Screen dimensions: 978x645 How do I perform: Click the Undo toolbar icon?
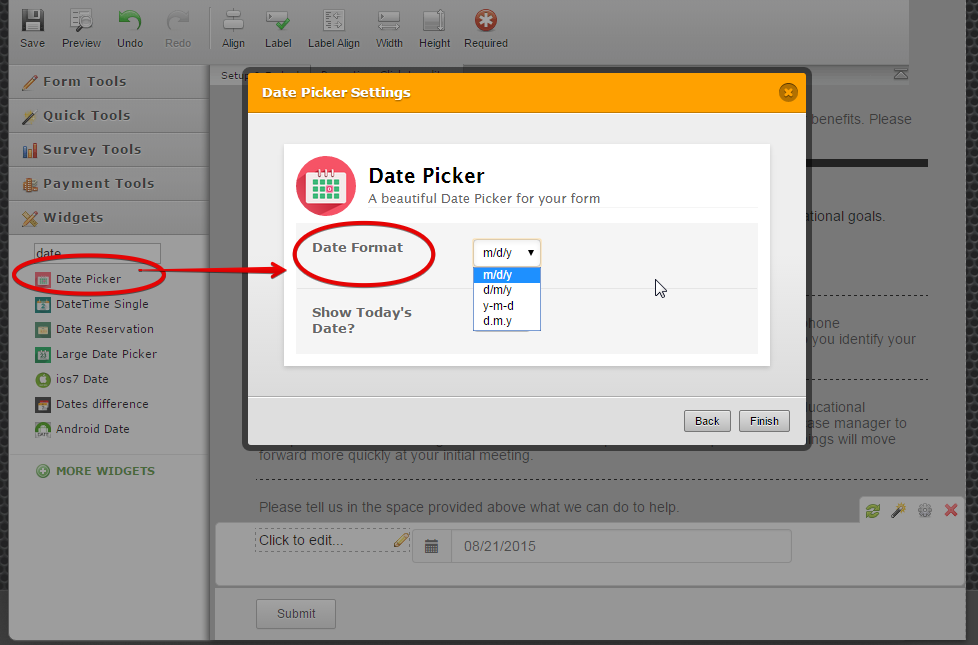(129, 27)
